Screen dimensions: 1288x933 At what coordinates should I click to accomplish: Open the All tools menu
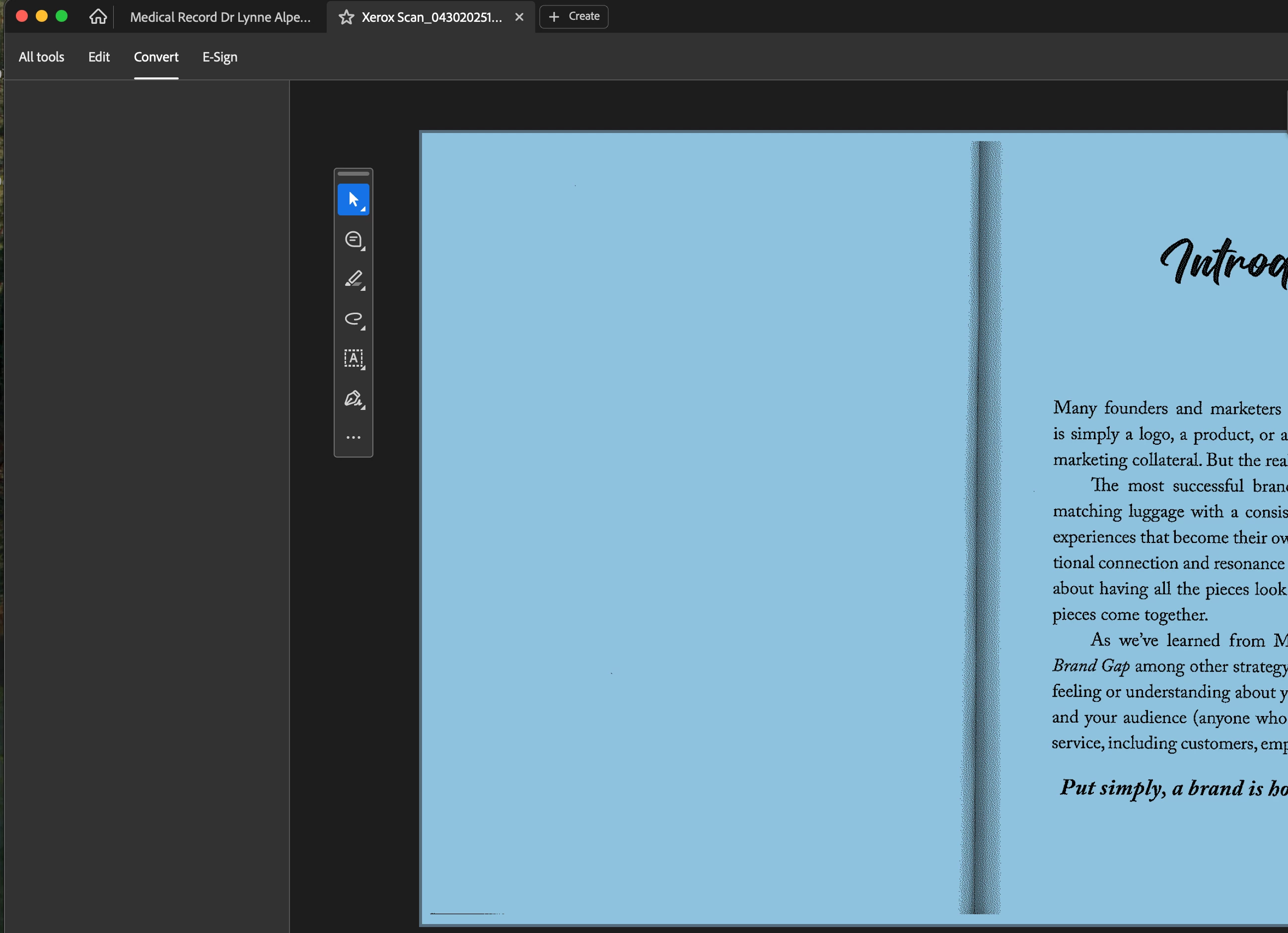tap(41, 57)
